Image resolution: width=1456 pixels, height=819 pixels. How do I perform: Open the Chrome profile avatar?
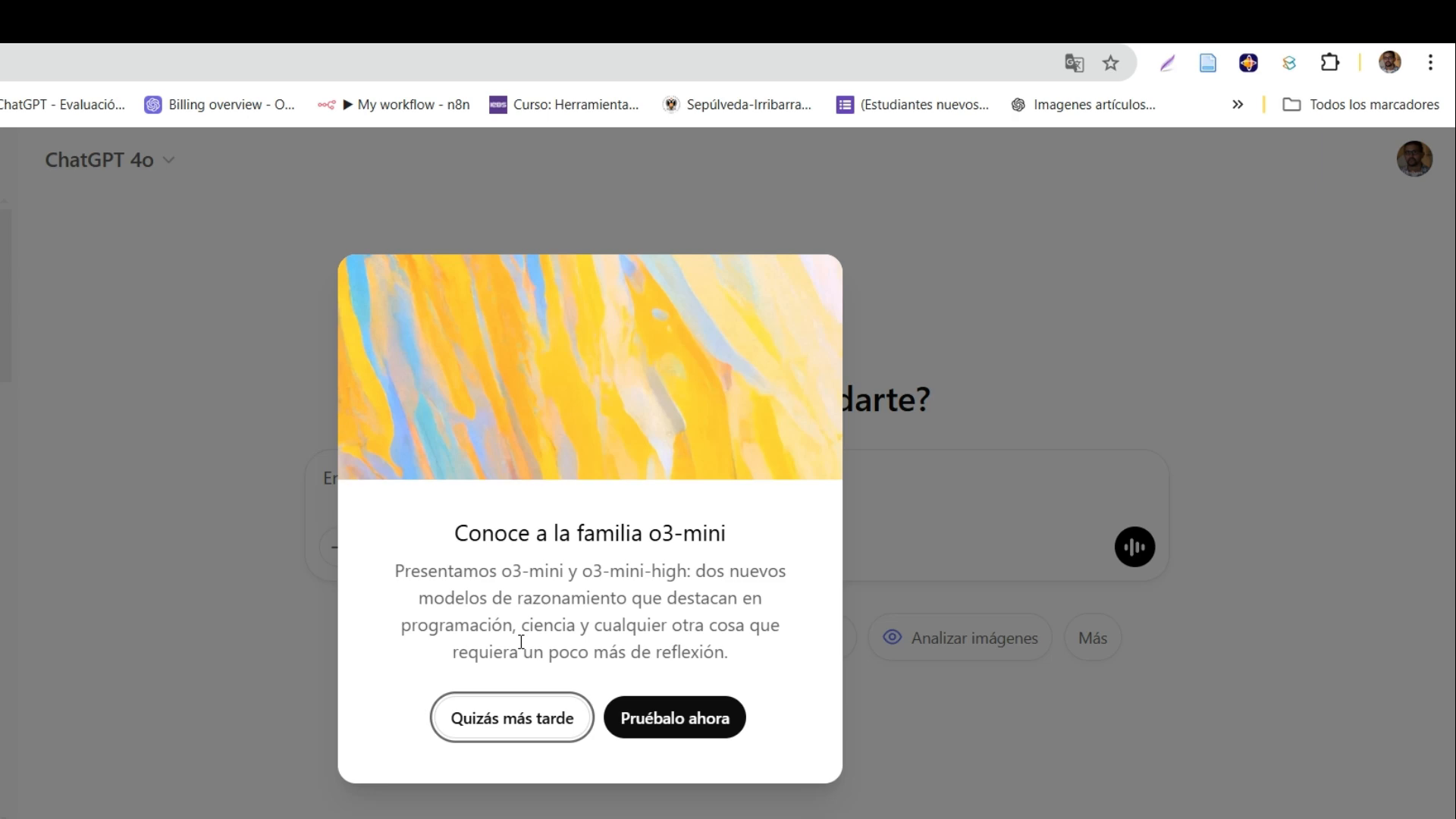(1390, 62)
